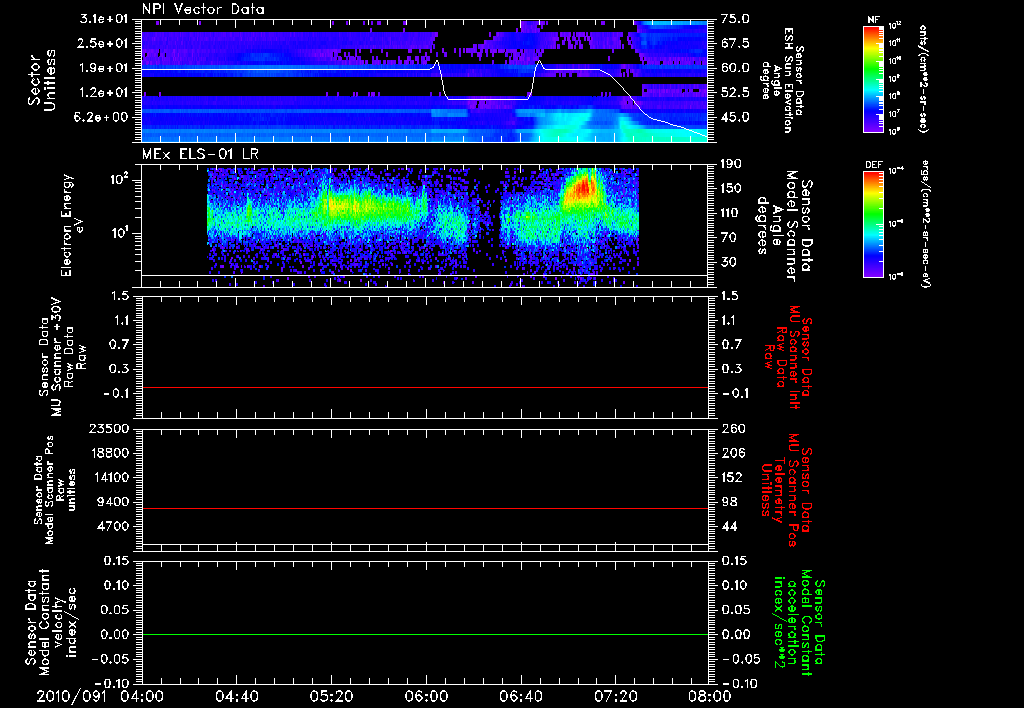This screenshot has width=1024, height=708.
Task: Click the "05:20" time tick label
Action: [x=331, y=696]
